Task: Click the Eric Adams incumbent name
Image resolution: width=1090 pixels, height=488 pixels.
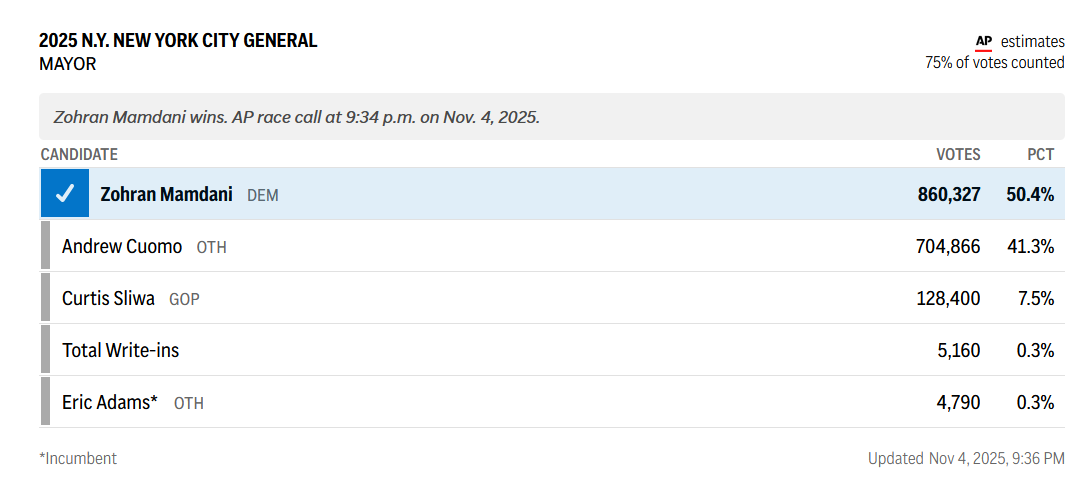Action: [110, 402]
